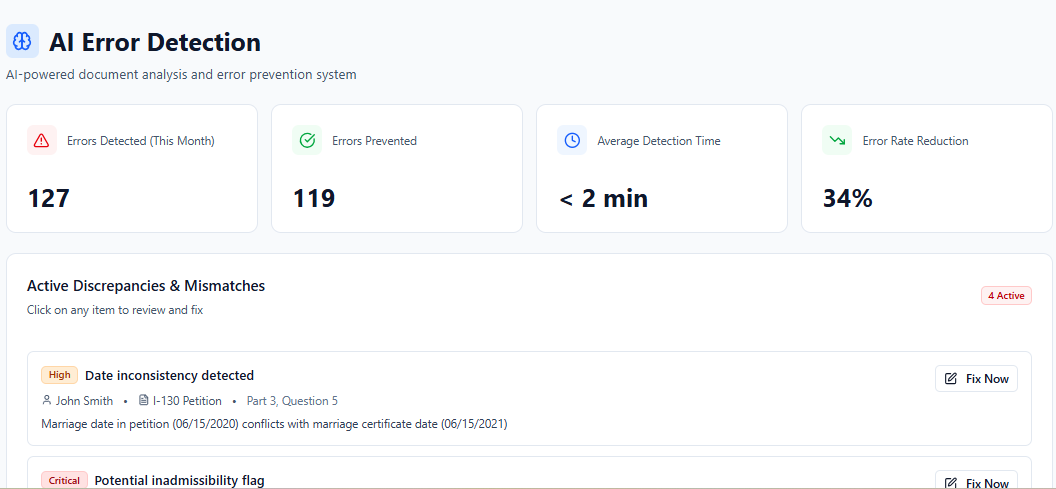Click Fix Now for Date inconsistency

pos(976,379)
